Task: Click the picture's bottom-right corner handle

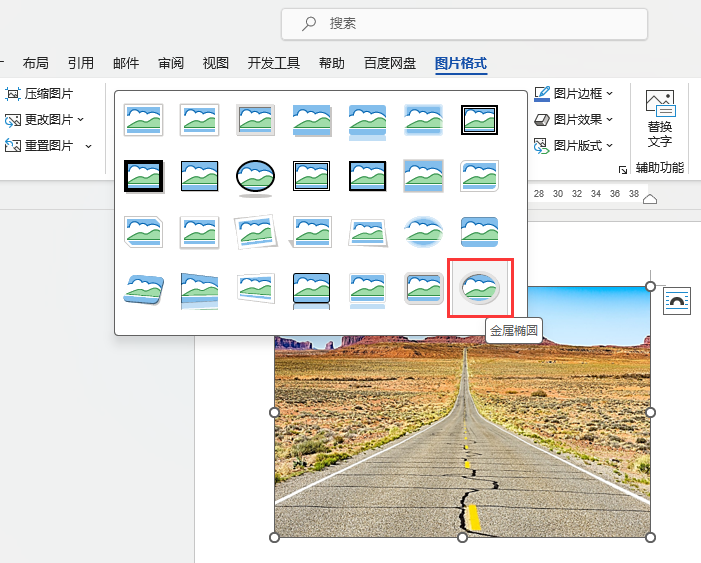Action: (x=651, y=537)
